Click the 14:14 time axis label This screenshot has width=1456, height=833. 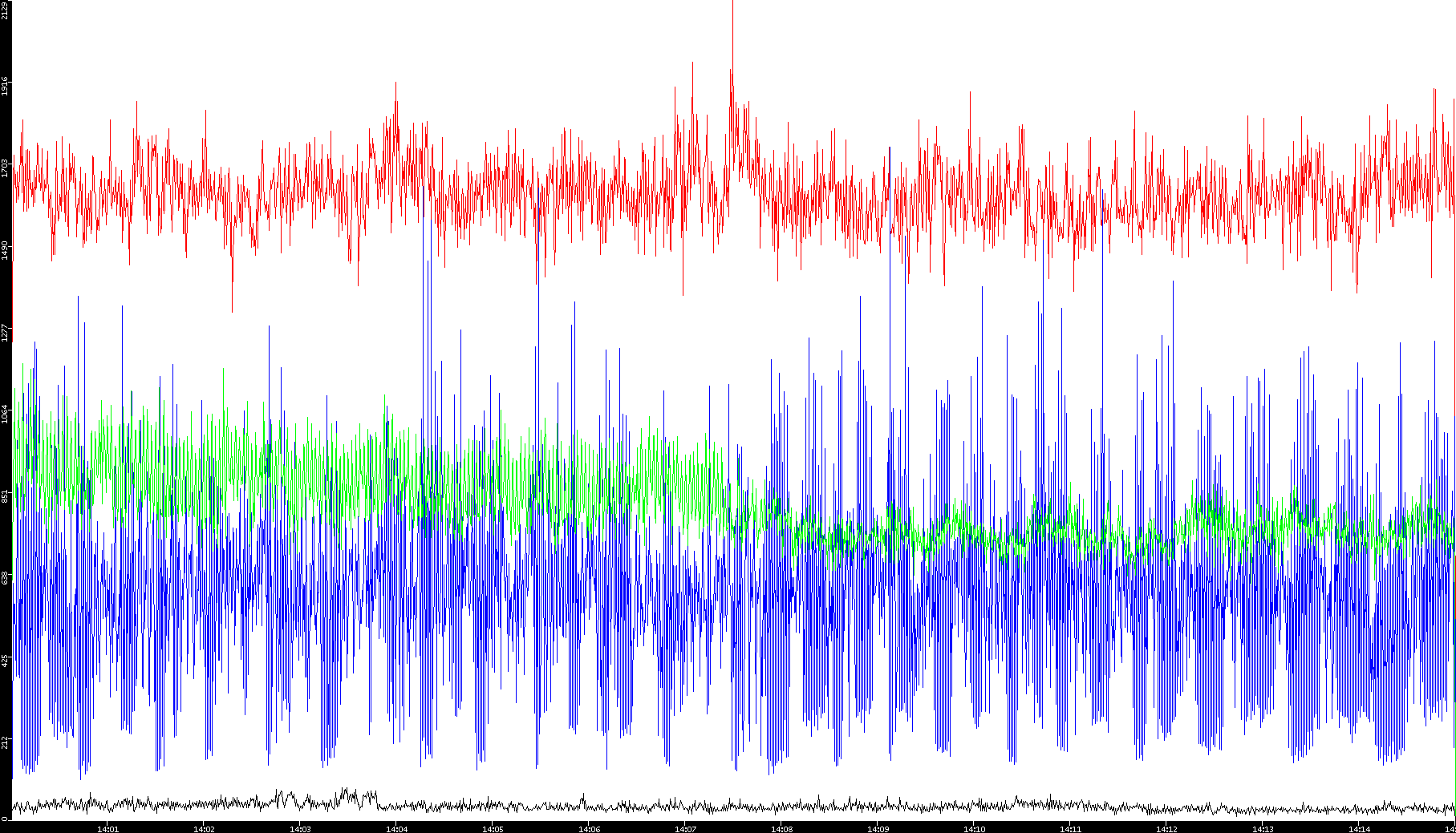[1359, 829]
